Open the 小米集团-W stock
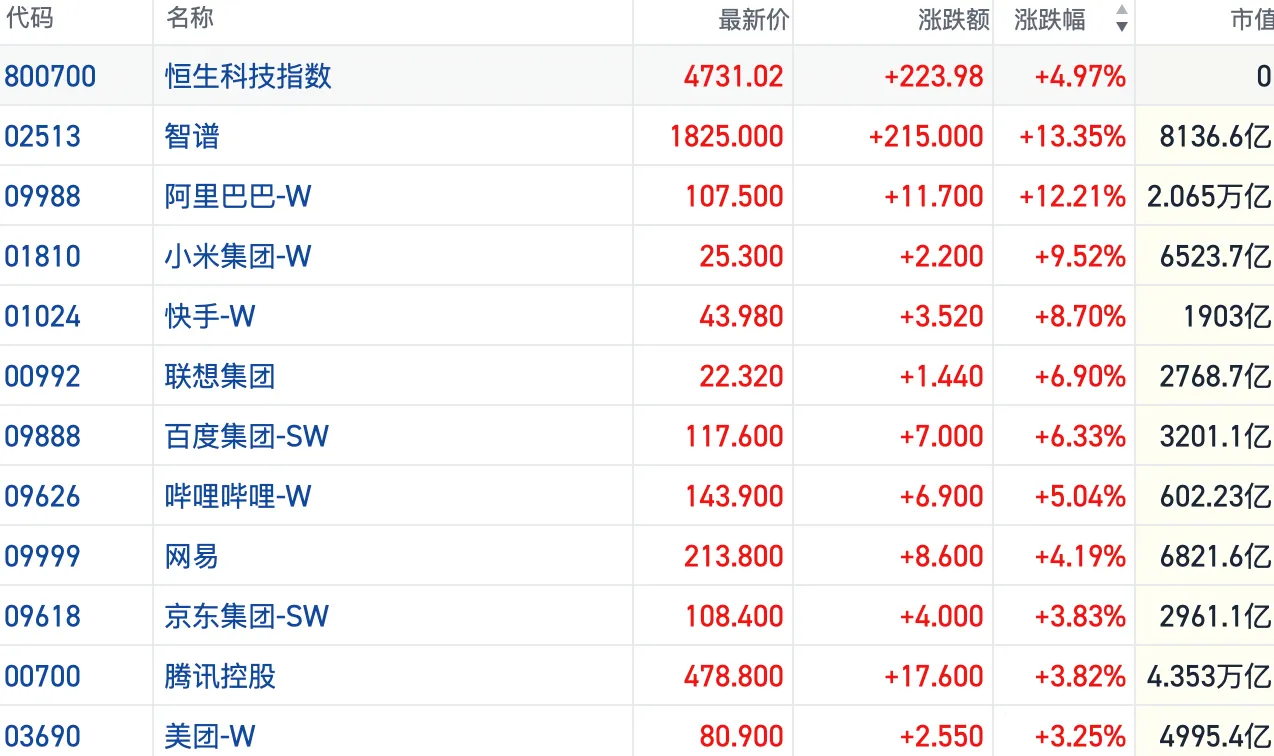This screenshot has height=756, width=1274. tap(238, 256)
